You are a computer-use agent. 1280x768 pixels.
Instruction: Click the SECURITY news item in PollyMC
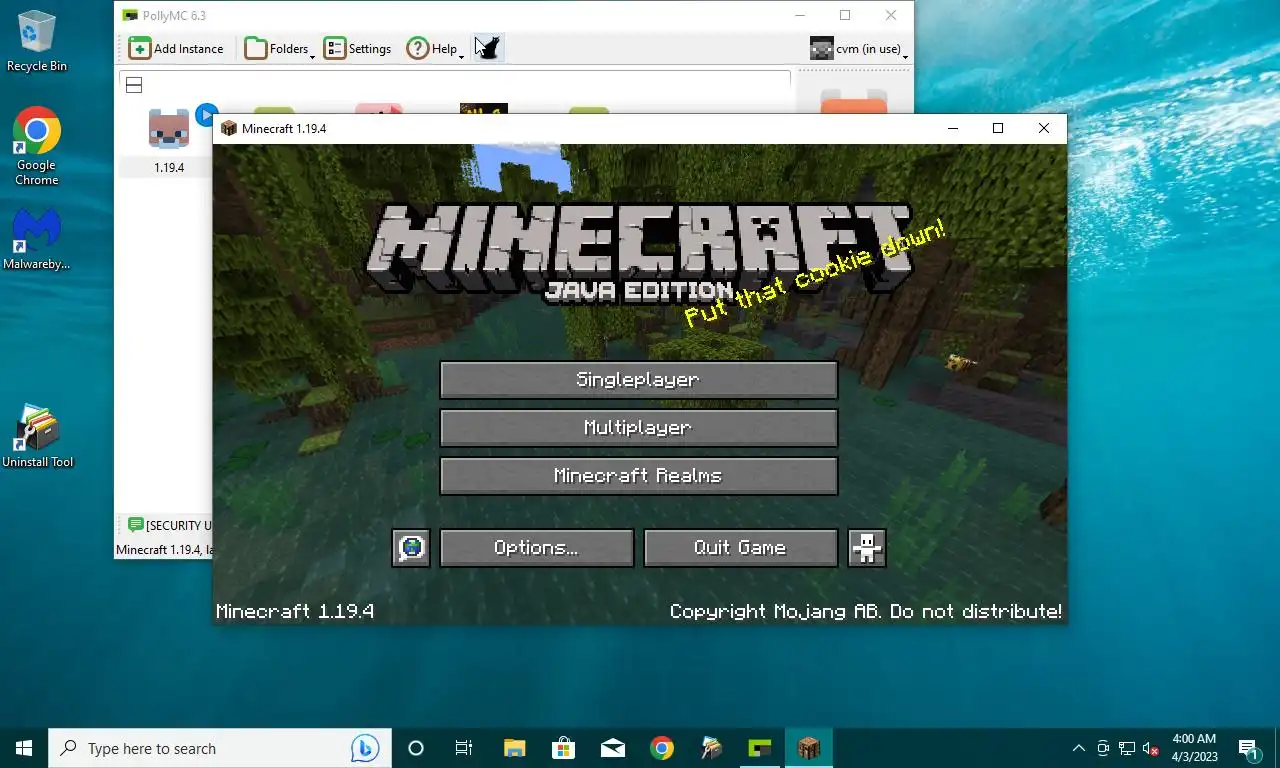click(x=170, y=525)
